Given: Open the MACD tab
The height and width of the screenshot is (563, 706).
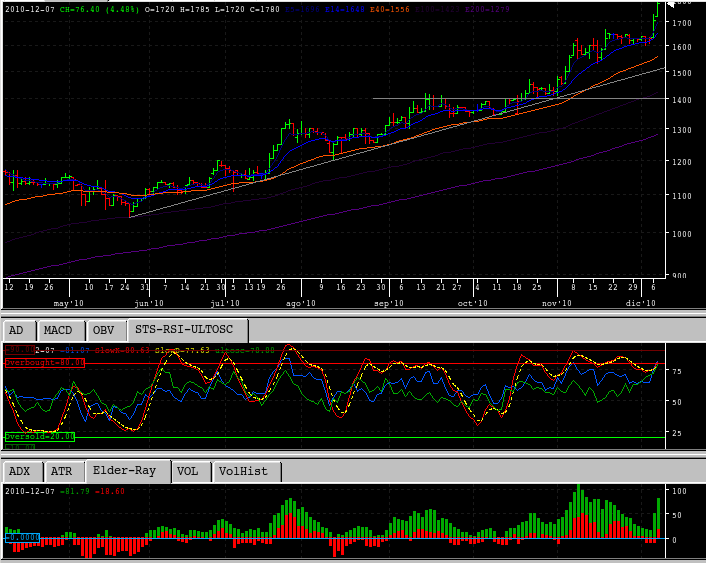Looking at the screenshot, I should (x=60, y=330).
